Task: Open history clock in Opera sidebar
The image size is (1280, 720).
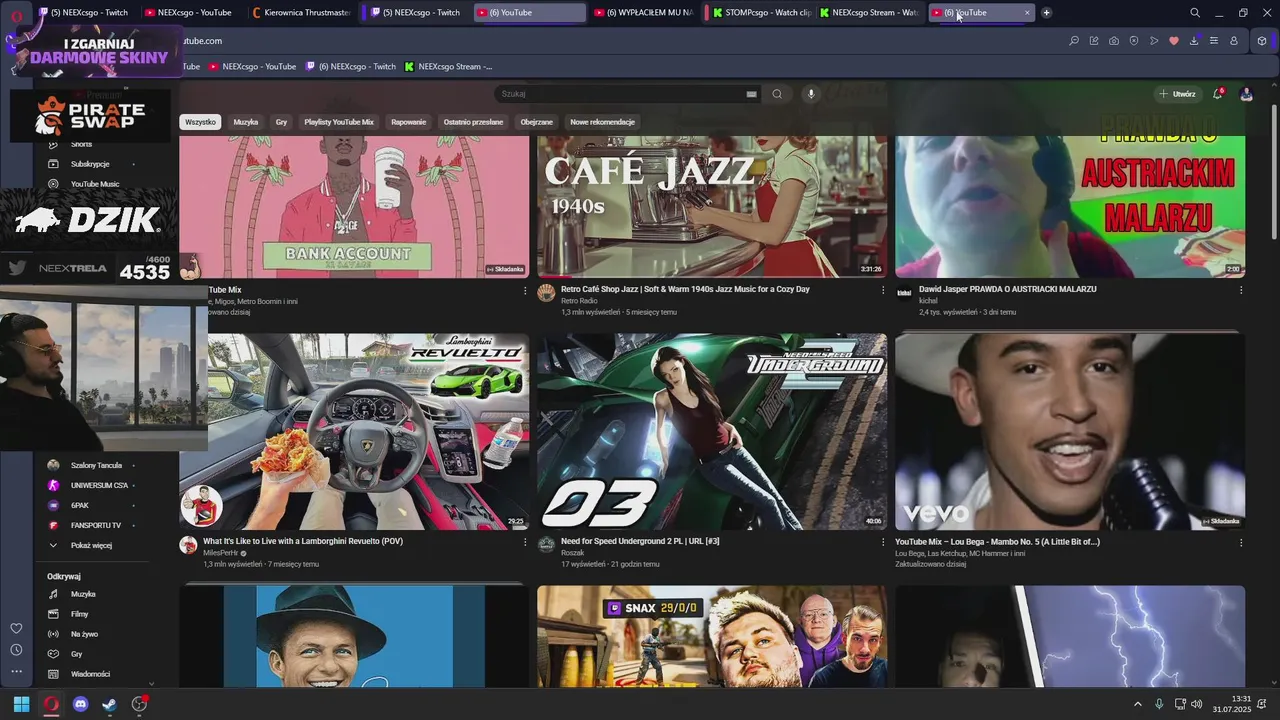Action: (16, 650)
